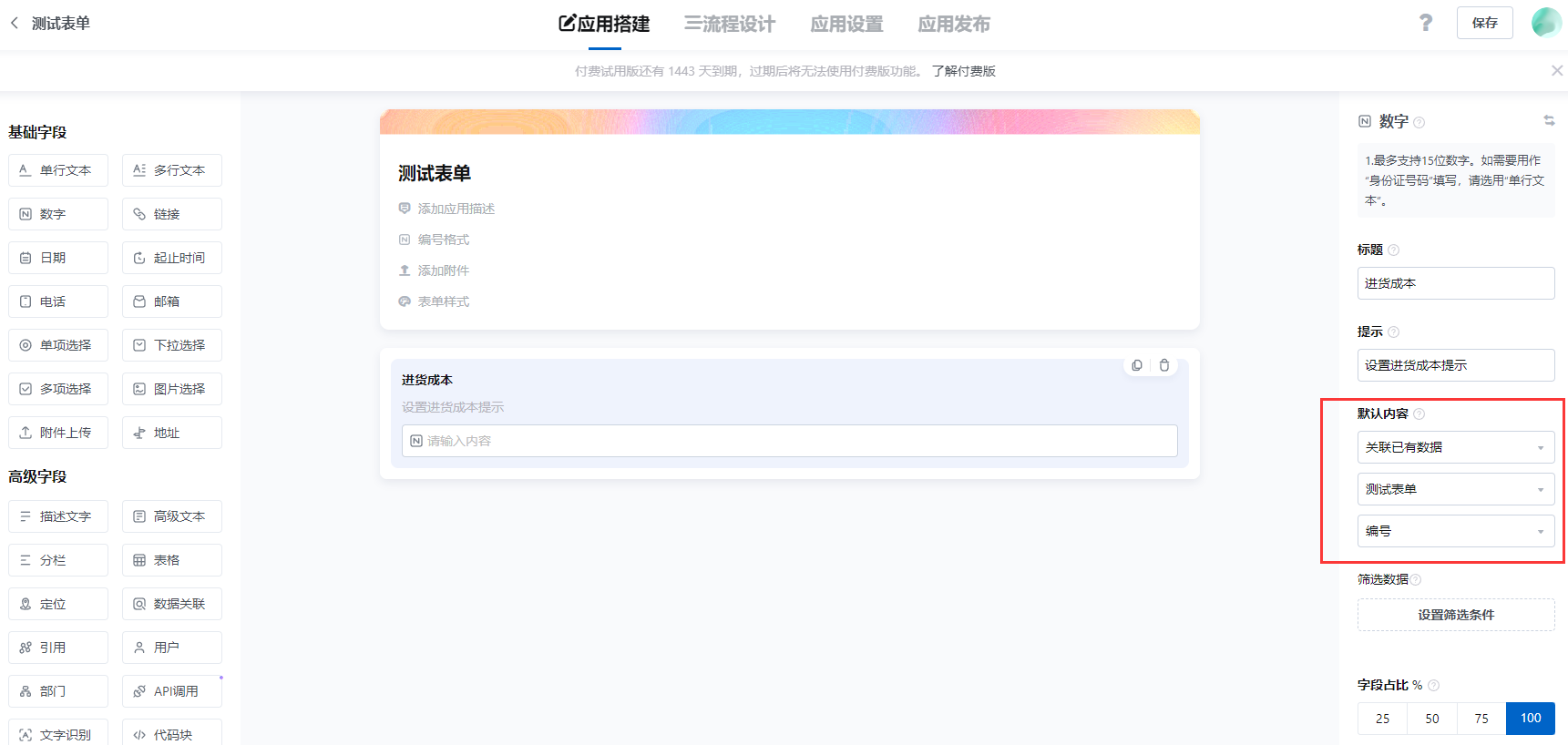This screenshot has height=745, width=1568.
Task: Add a 邮箱 field
Action: (172, 301)
